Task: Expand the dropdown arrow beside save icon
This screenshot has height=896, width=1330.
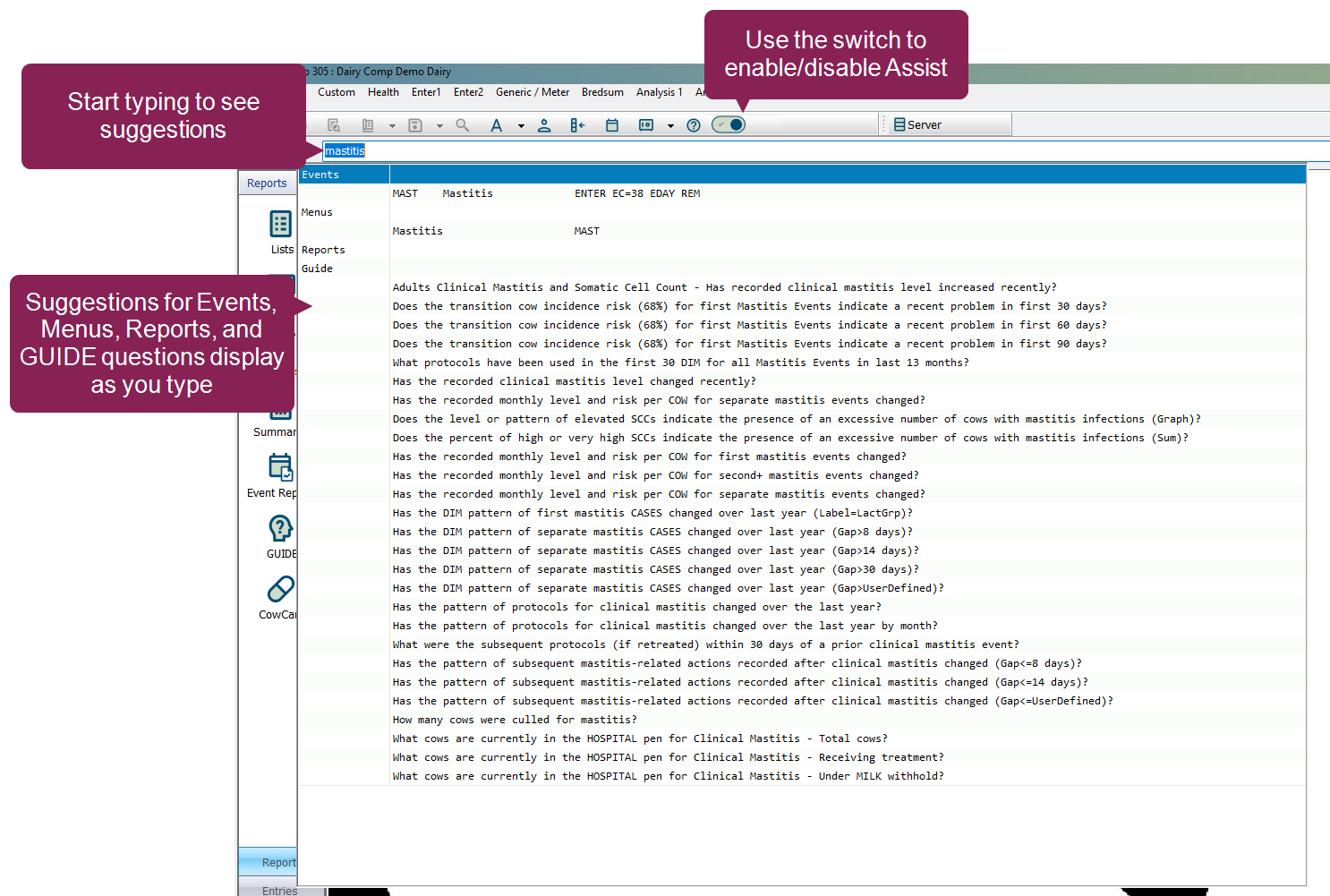Action: (439, 126)
